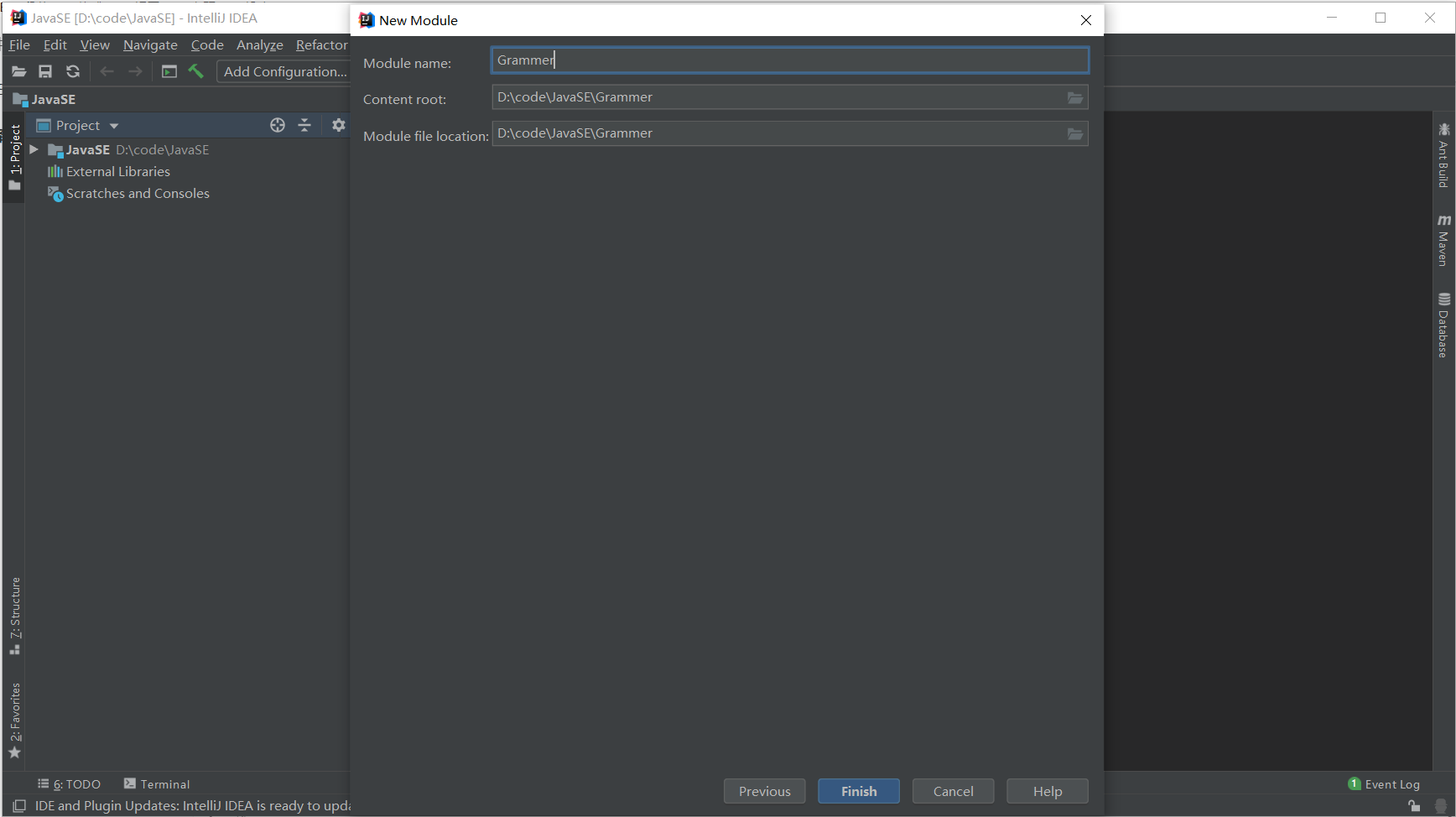The height and width of the screenshot is (817, 1456).
Task: Click the Forward navigation arrow
Action: click(135, 72)
